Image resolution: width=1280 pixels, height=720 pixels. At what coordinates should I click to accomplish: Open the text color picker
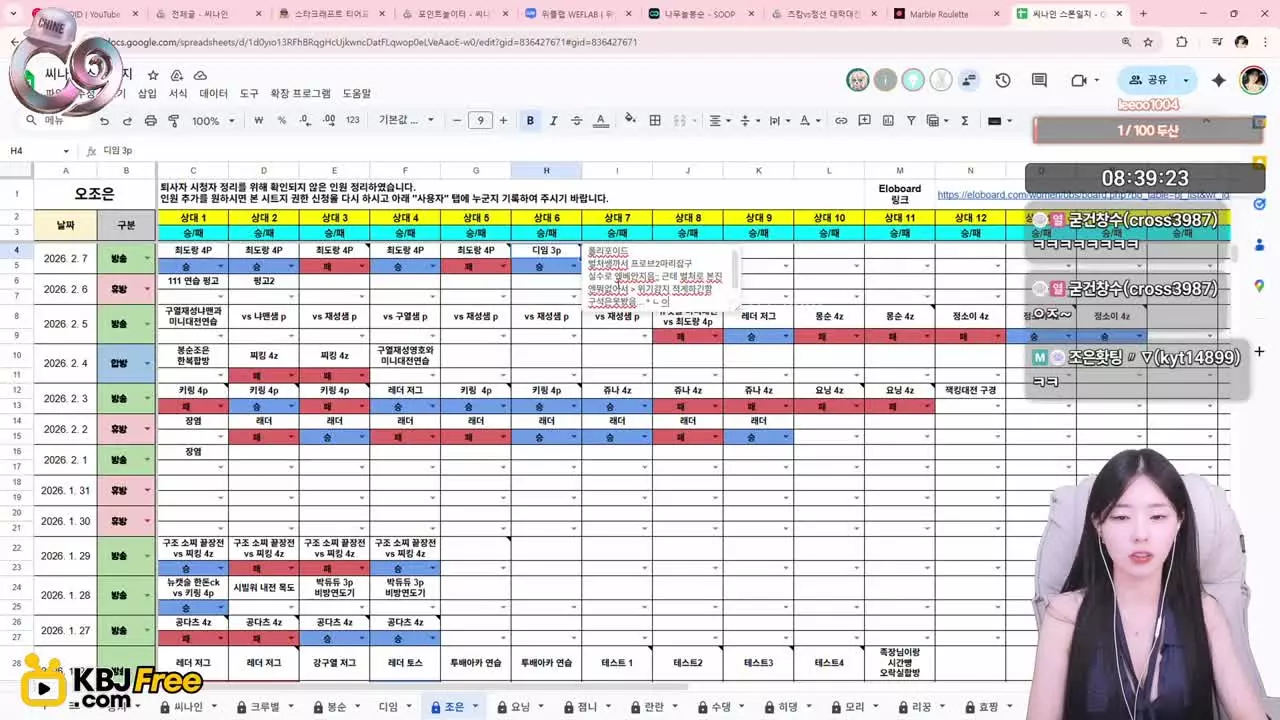pos(601,121)
